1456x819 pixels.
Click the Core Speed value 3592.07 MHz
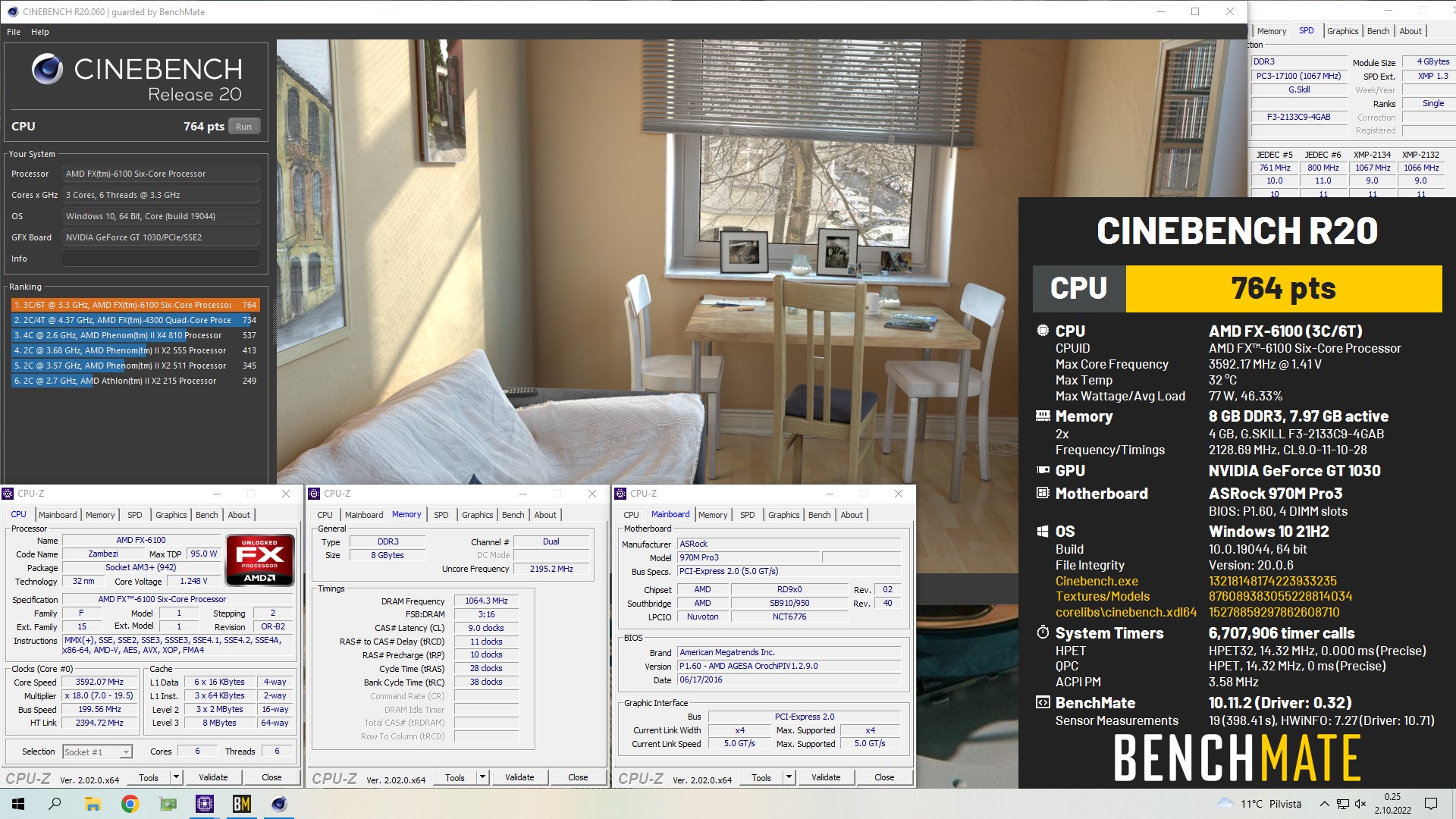[x=99, y=682]
